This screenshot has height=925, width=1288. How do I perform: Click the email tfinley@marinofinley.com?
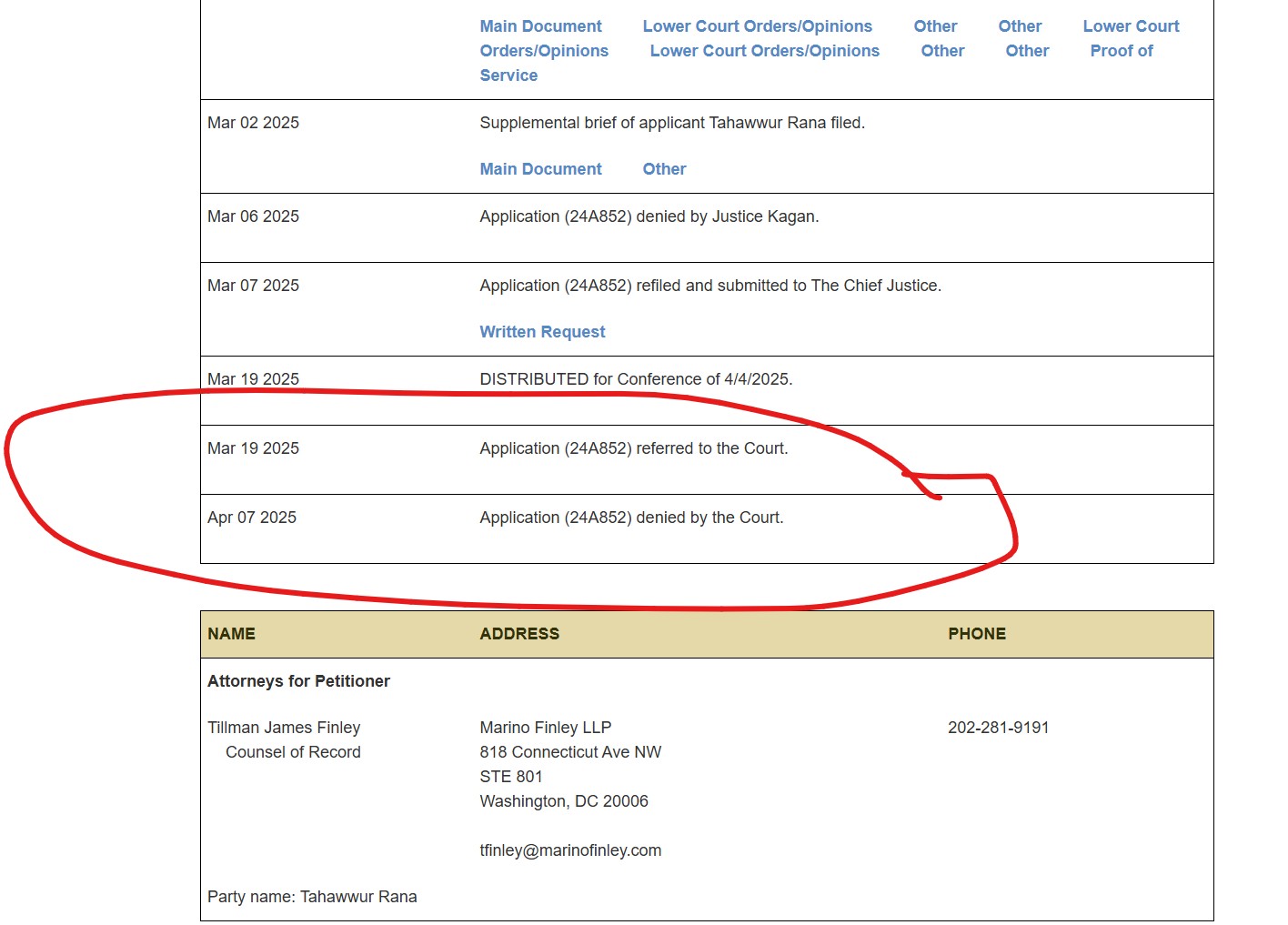pos(570,850)
